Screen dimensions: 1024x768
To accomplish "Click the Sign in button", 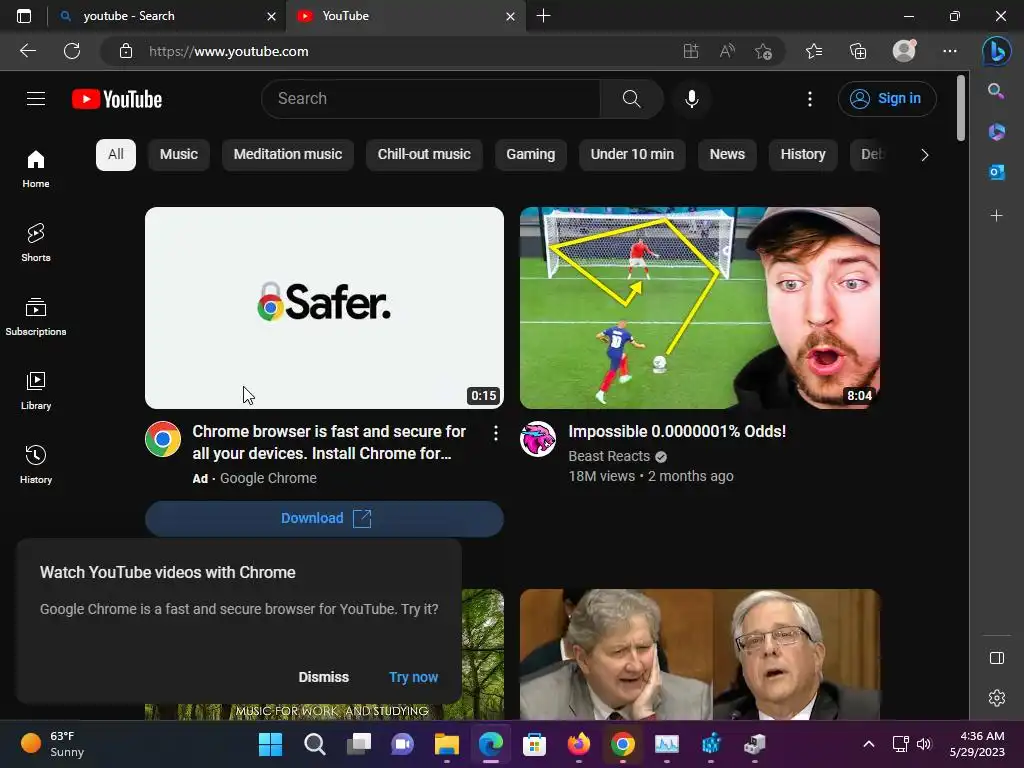I will pos(887,99).
